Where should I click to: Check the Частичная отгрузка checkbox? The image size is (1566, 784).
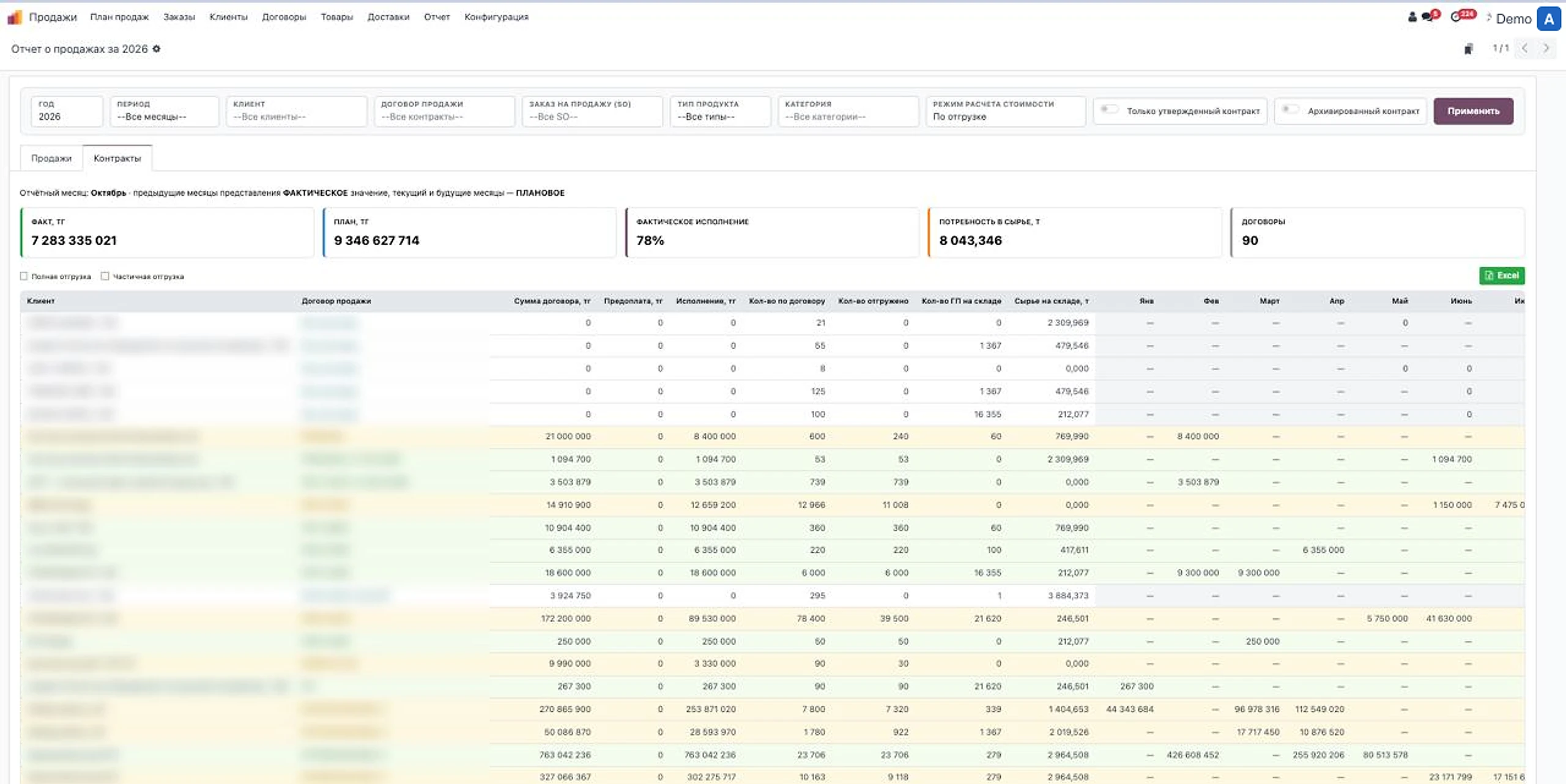pos(105,276)
